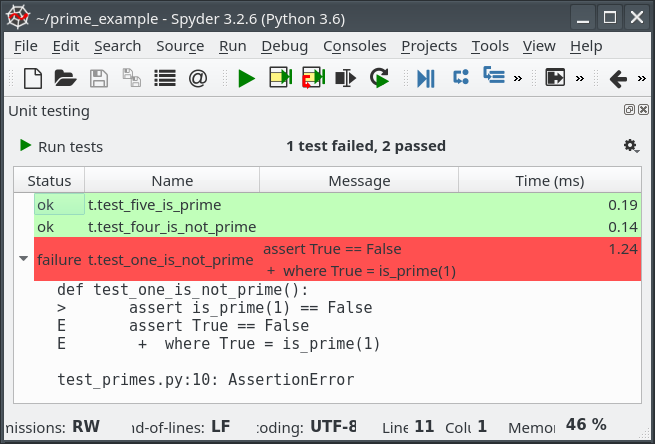655x444 pixels.
Task: Open the Help menu
Action: click(586, 46)
